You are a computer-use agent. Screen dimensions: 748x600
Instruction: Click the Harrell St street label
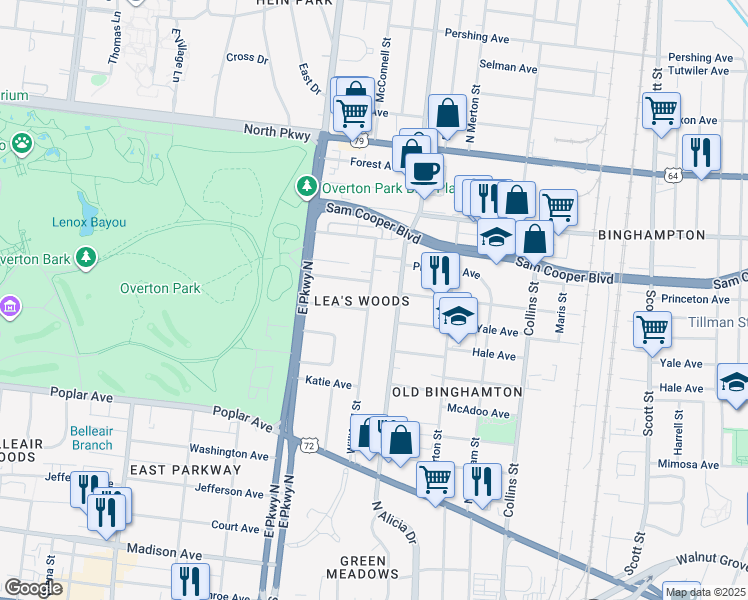coord(678,432)
